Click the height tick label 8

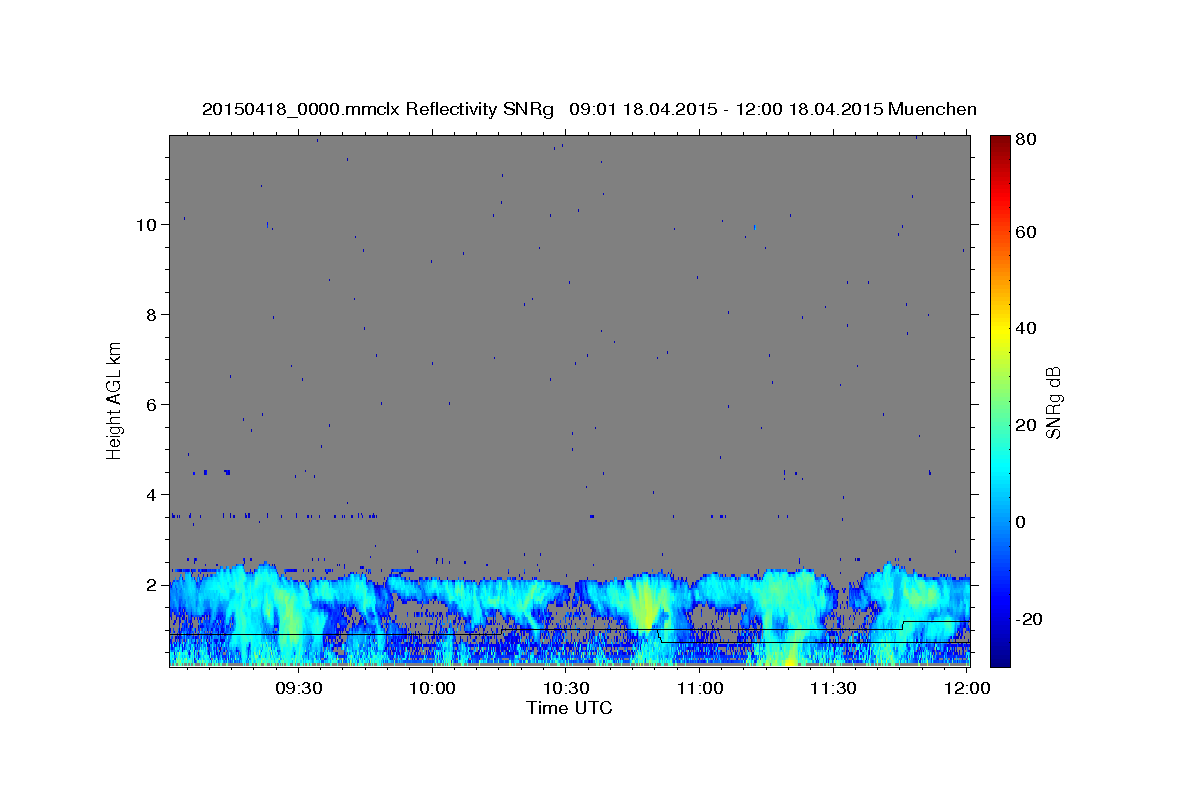pos(152,315)
